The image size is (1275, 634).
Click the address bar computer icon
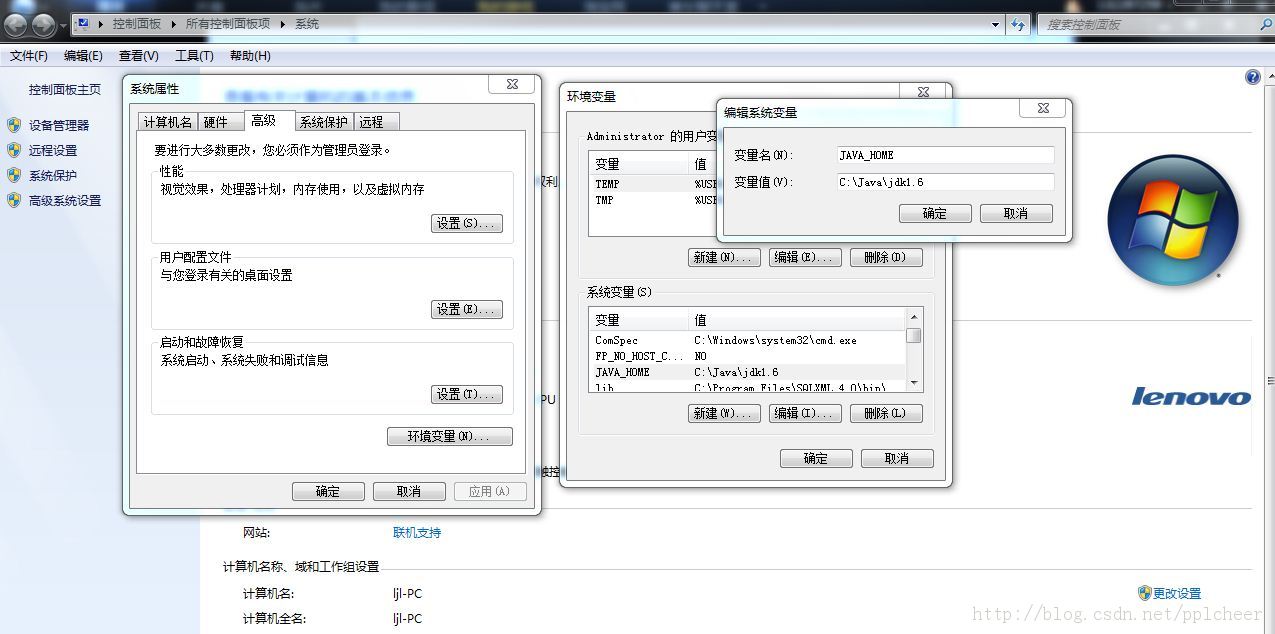[83, 24]
